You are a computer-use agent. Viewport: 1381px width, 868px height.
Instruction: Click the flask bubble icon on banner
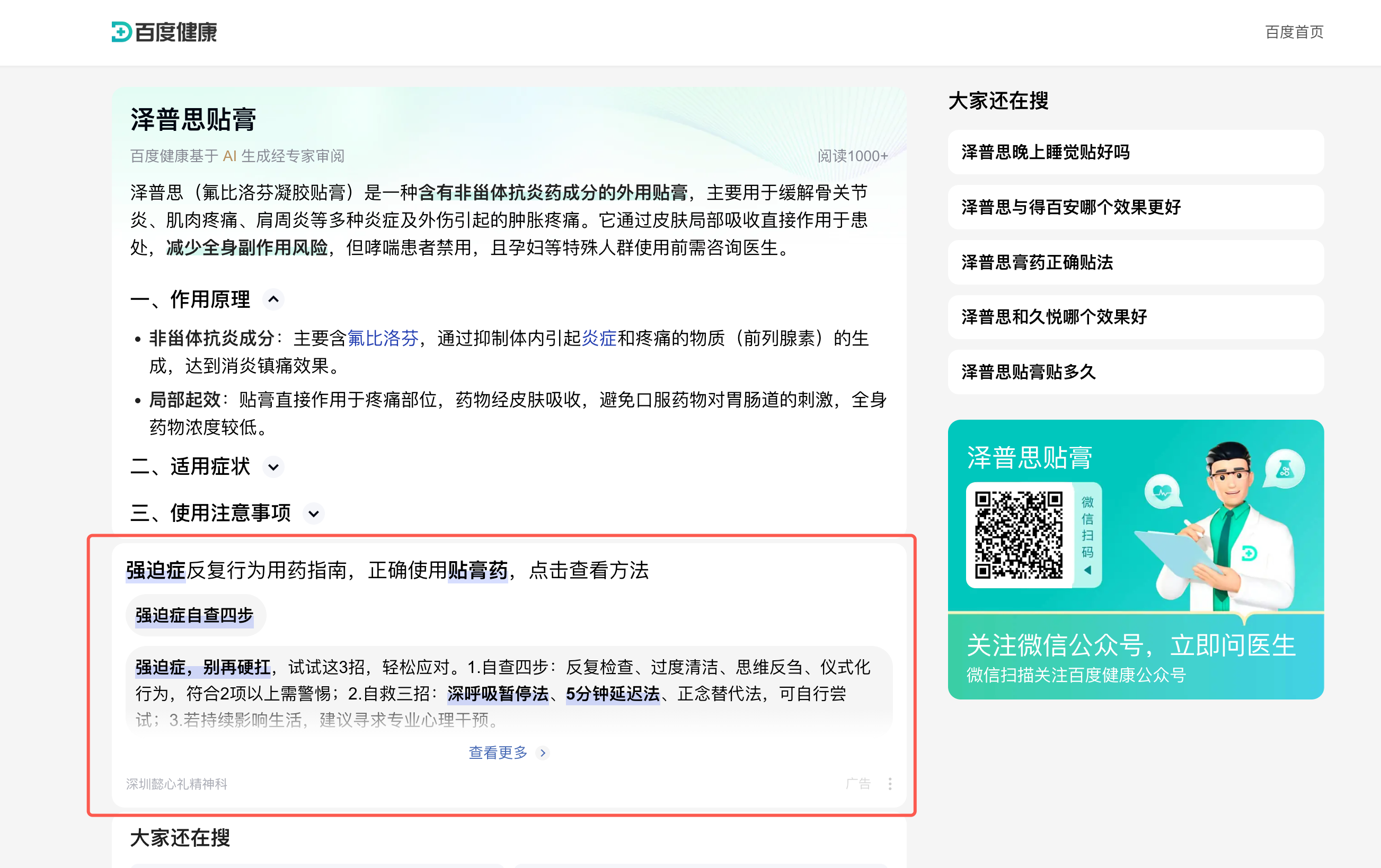pos(1284,469)
